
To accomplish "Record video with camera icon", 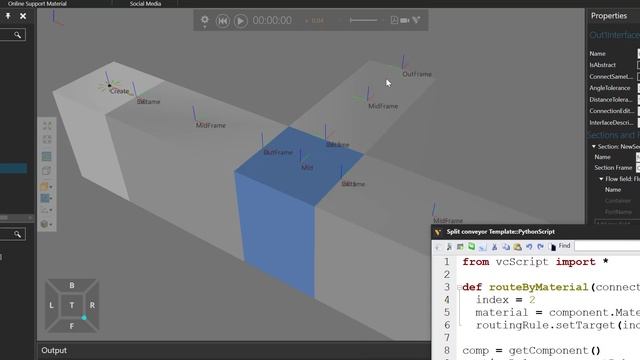I will click(404, 20).
